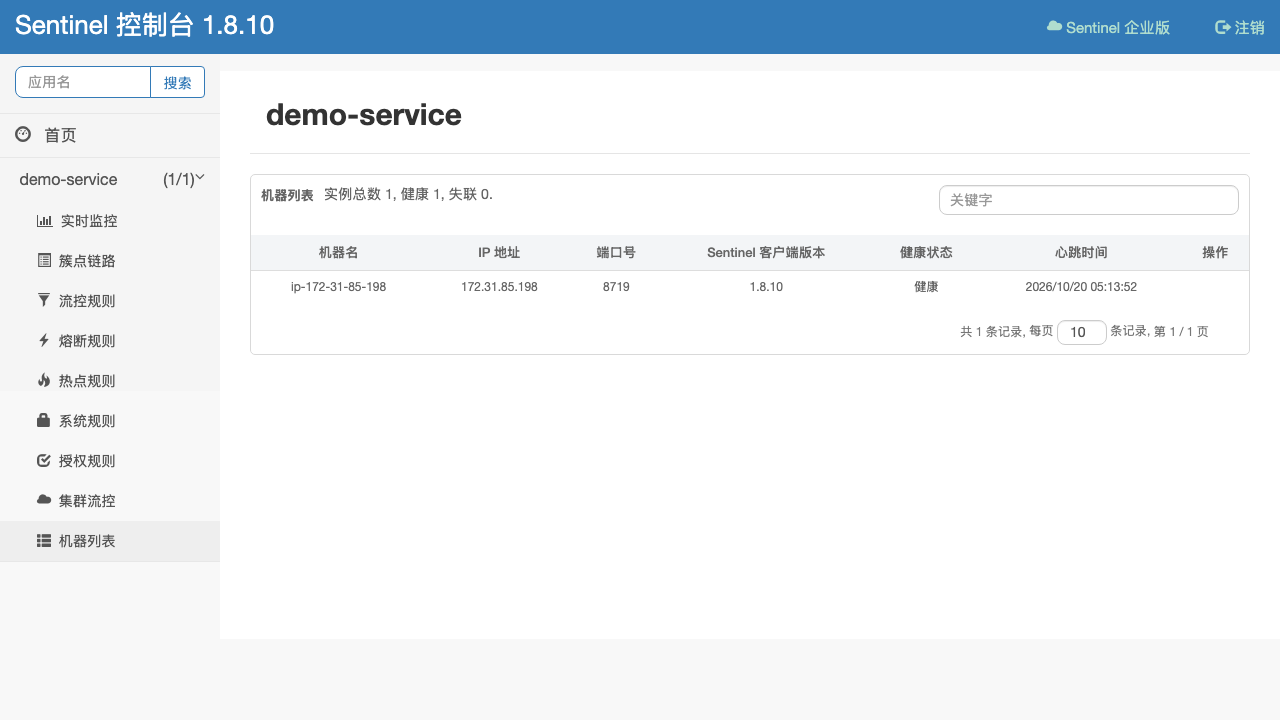Click client version cell 1.8.10
The height and width of the screenshot is (720, 1280).
766,287
